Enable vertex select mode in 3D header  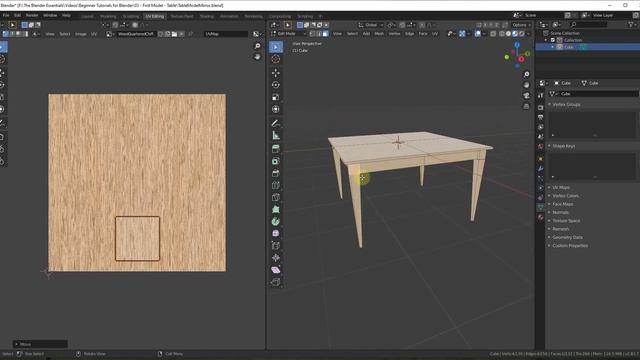312,34
